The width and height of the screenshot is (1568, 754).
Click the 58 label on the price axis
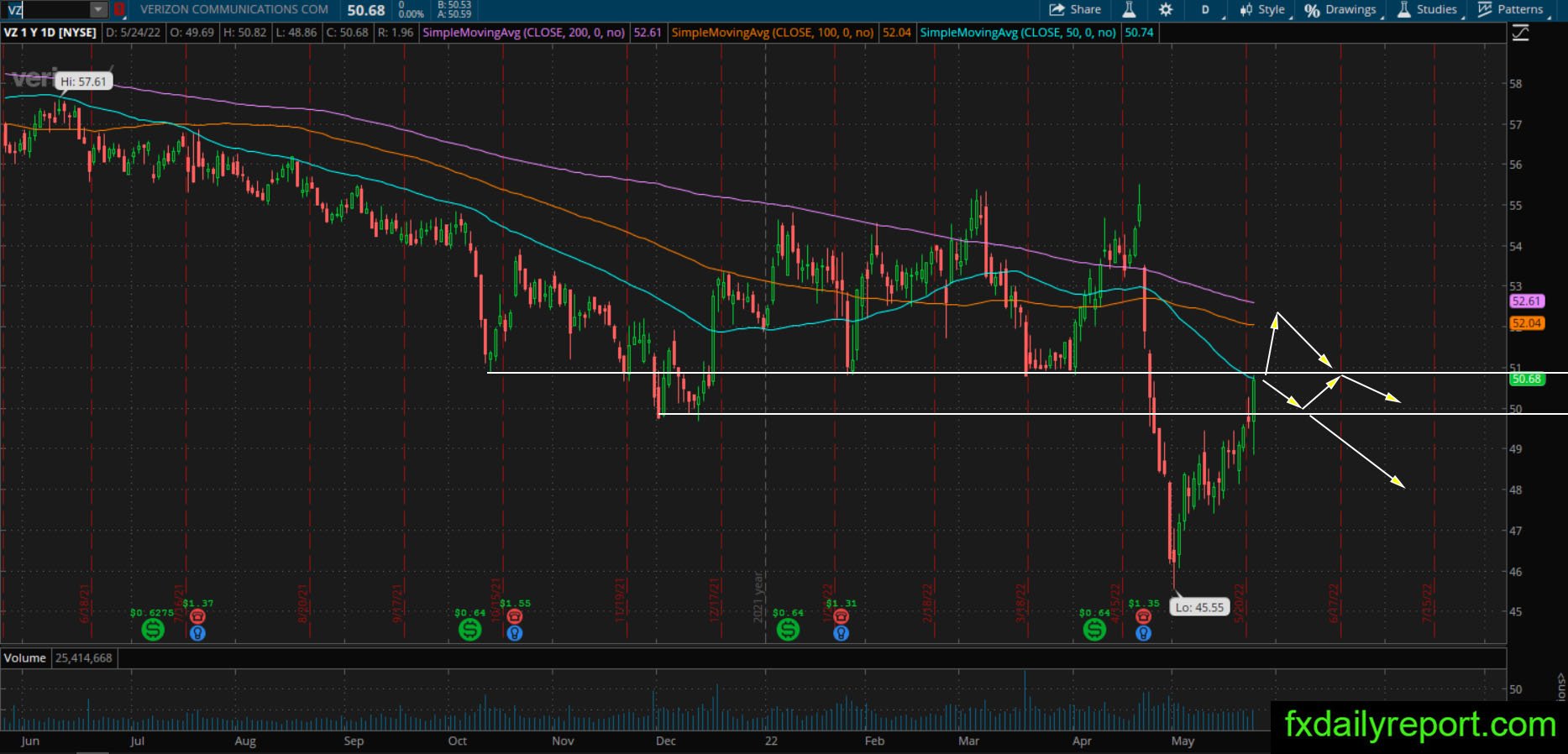pos(1516,84)
